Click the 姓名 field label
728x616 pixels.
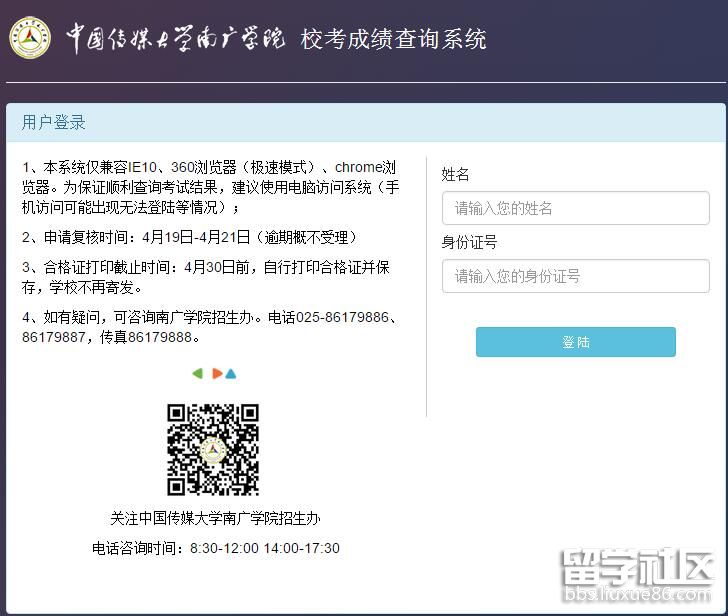pos(456,174)
